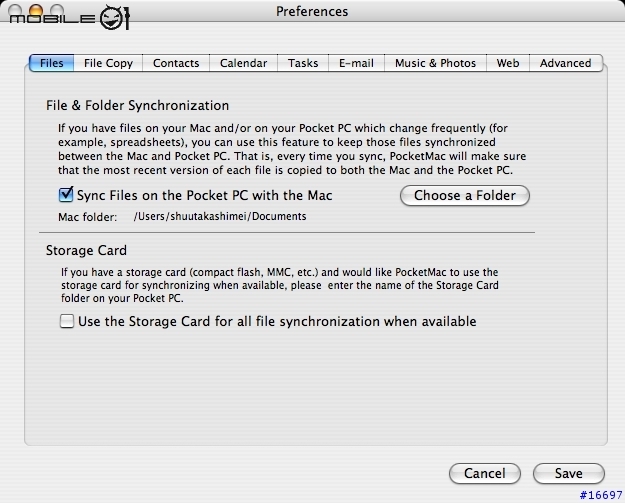Click the File & Folder Synchronization heading
This screenshot has height=503, width=625.
pos(138,106)
